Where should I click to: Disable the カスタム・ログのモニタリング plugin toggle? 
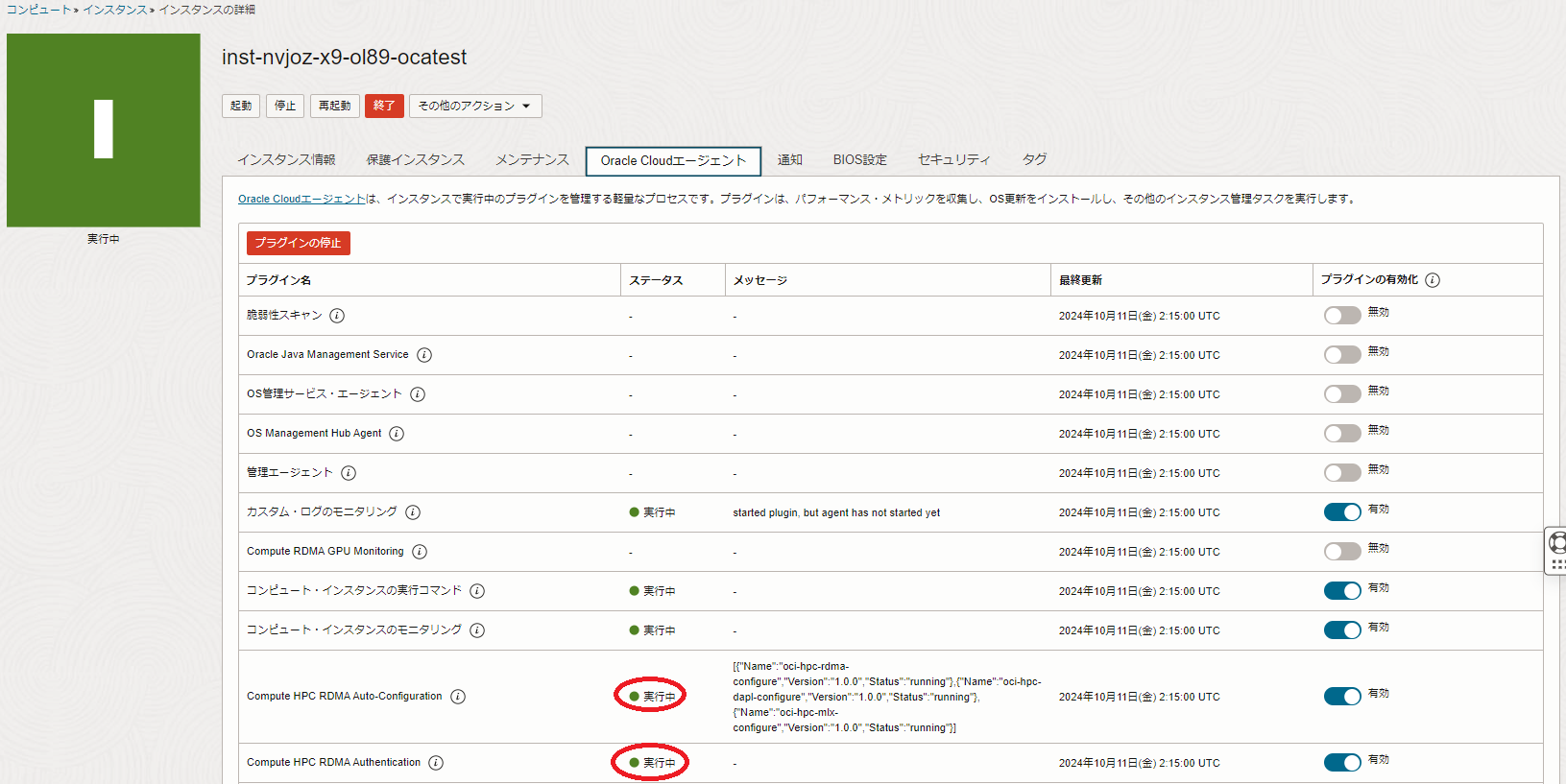click(x=1341, y=512)
